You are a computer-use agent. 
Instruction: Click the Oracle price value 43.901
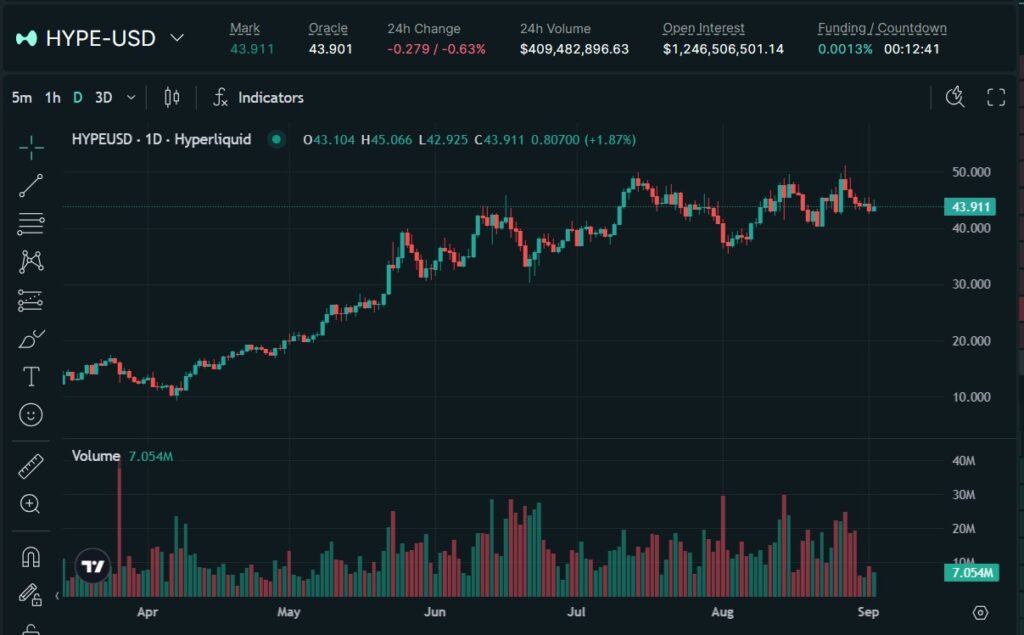(330, 49)
